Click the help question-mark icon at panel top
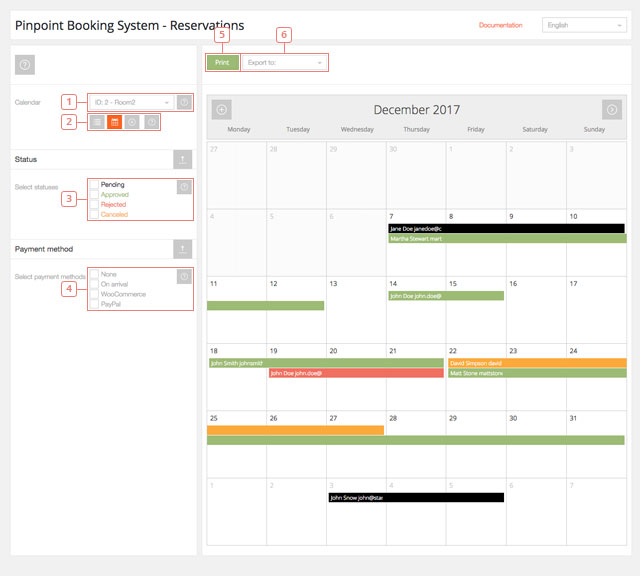The image size is (640, 576). [x=25, y=65]
